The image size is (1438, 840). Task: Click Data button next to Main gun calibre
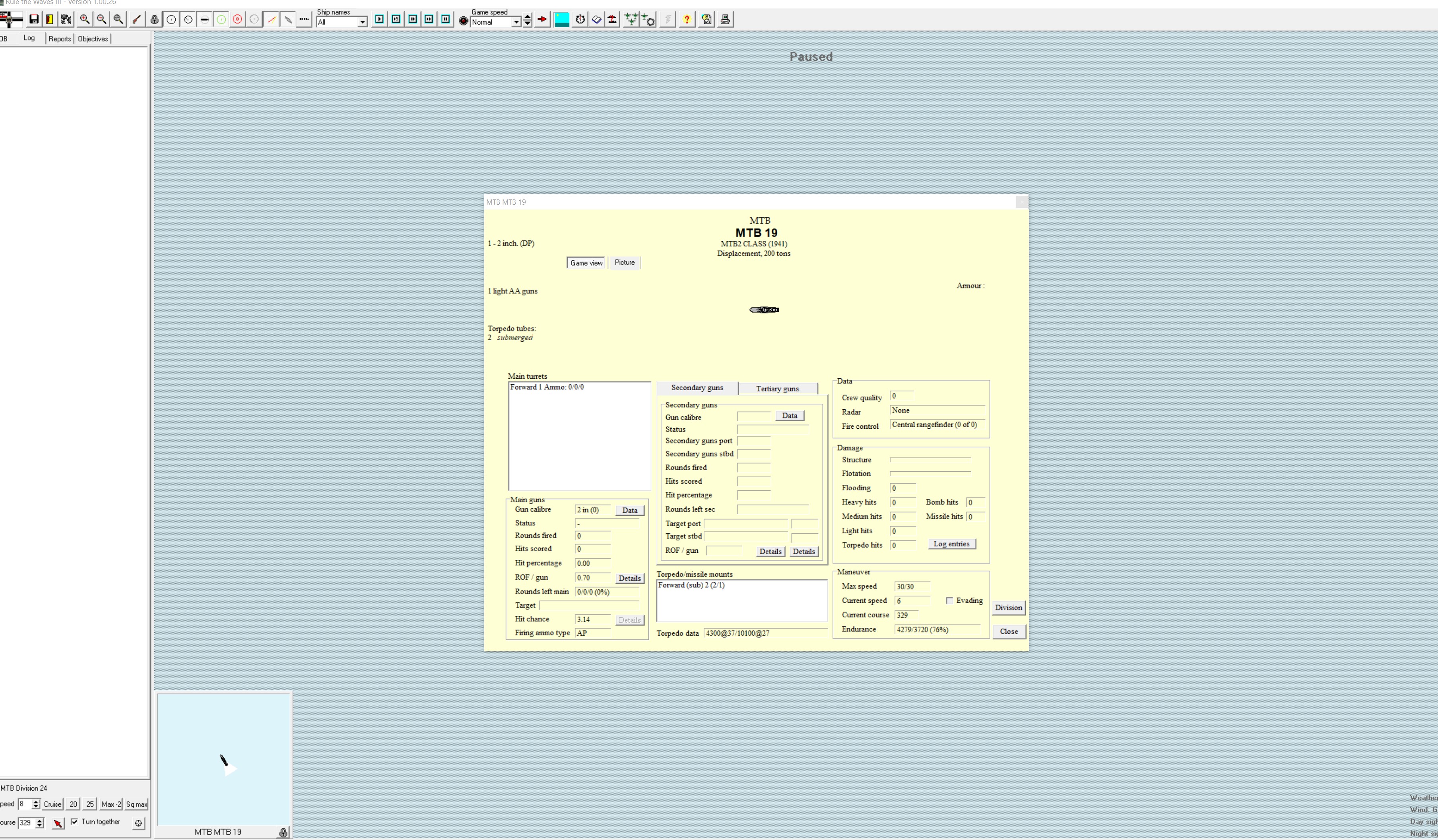(629, 510)
